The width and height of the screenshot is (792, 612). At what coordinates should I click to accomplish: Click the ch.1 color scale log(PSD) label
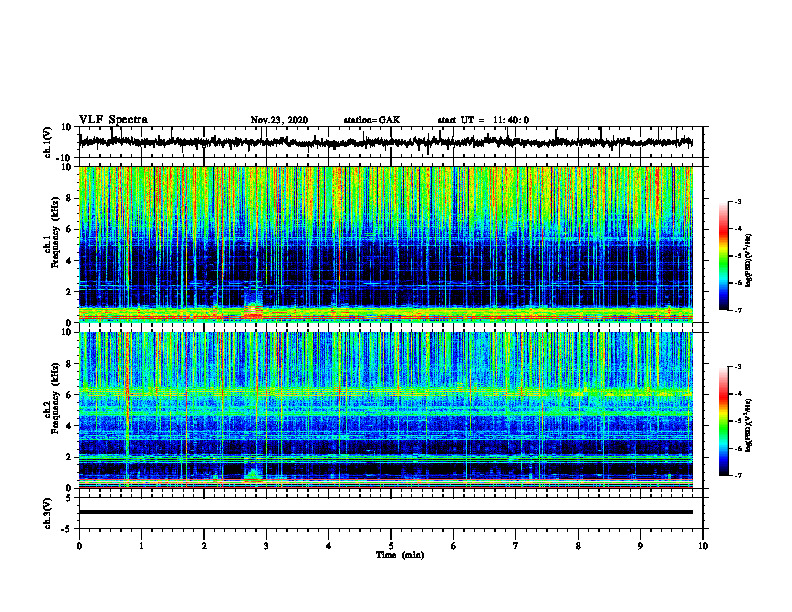(x=749, y=260)
